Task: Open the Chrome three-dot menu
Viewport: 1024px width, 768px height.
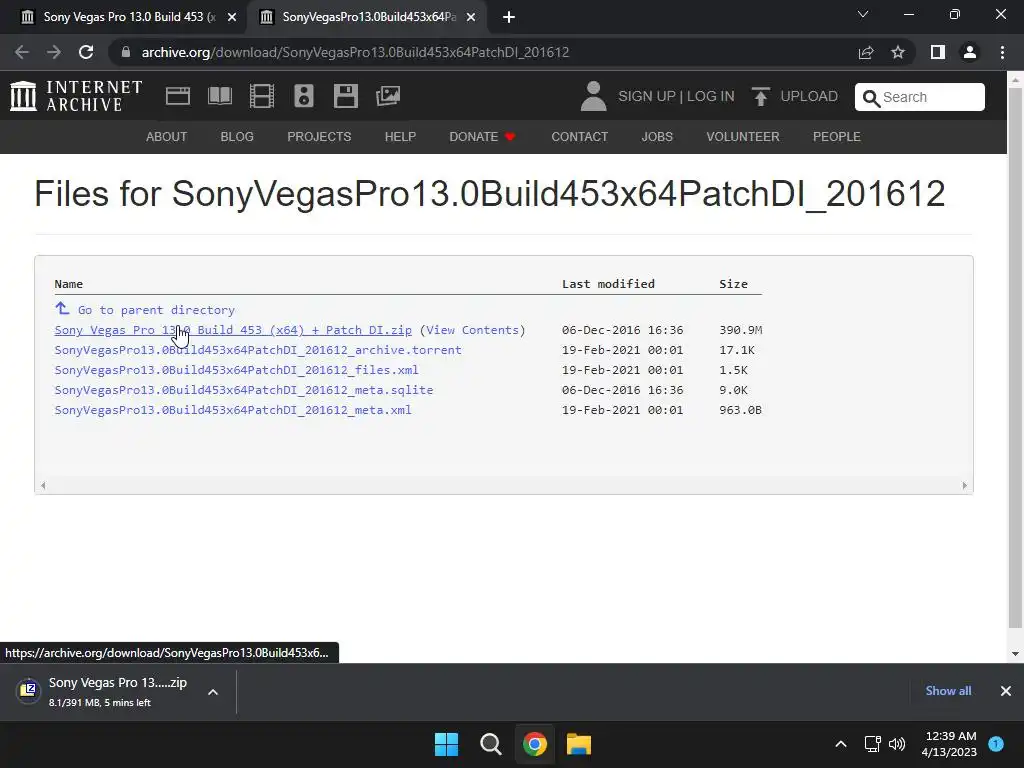Action: [x=1002, y=52]
